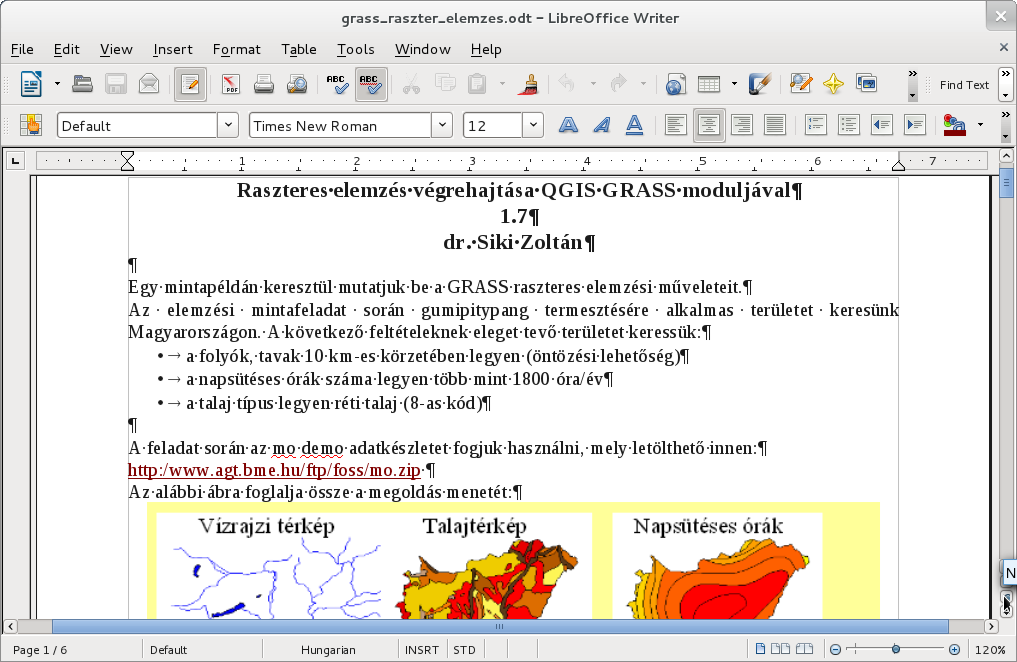Insert a hyperlink via globe icon
Viewport: 1017px width, 662px height.
click(x=675, y=84)
